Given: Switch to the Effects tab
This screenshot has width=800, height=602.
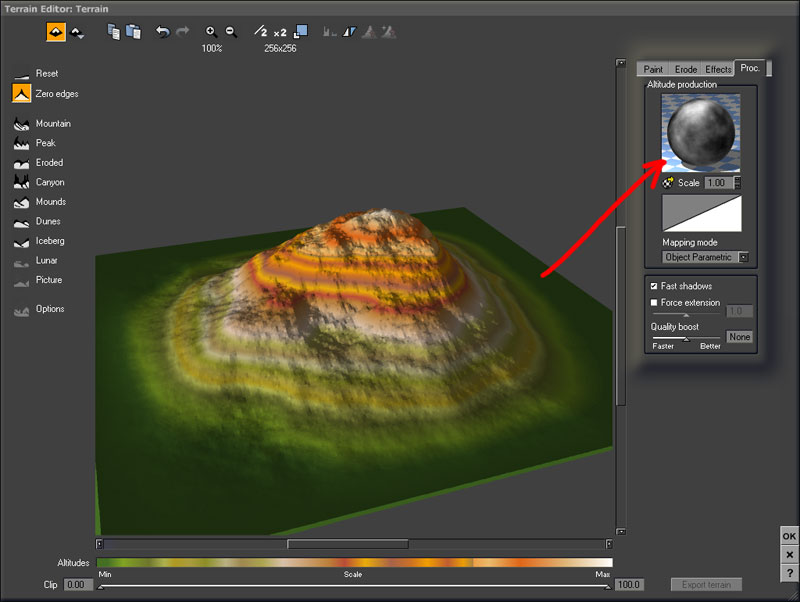Looking at the screenshot, I should (x=717, y=69).
